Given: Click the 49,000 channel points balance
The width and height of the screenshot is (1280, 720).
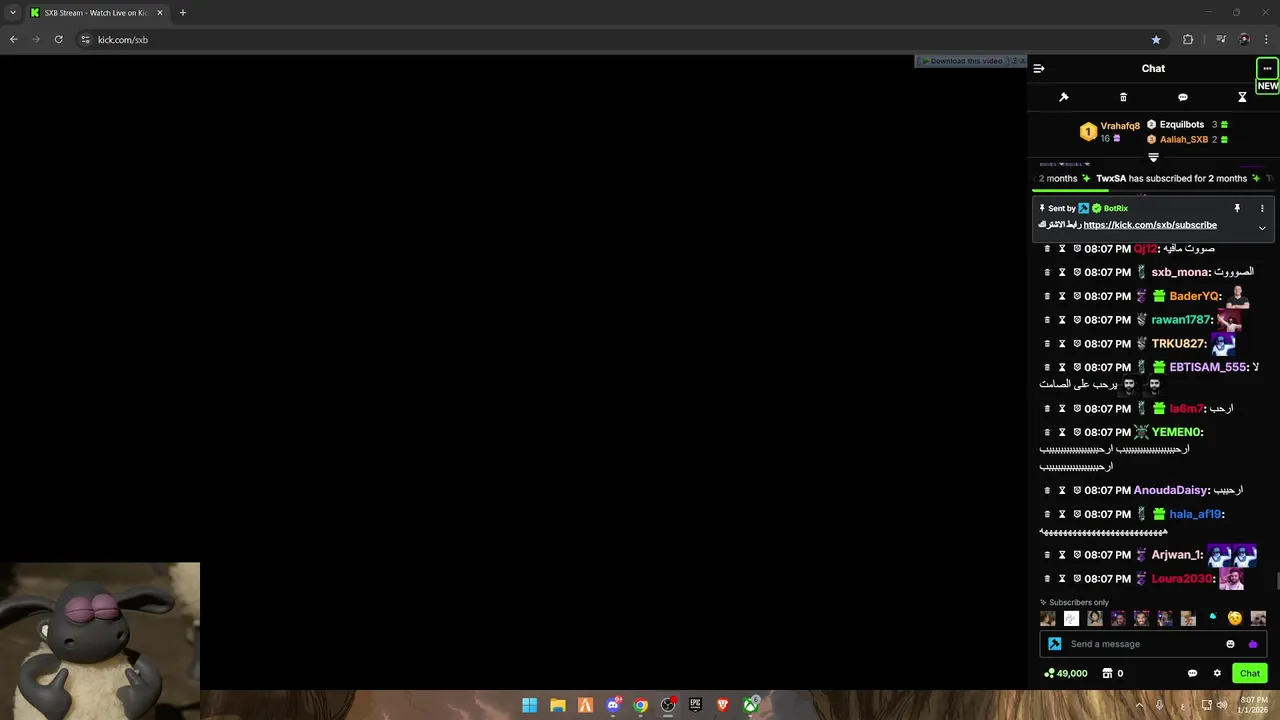Looking at the screenshot, I should [1065, 673].
